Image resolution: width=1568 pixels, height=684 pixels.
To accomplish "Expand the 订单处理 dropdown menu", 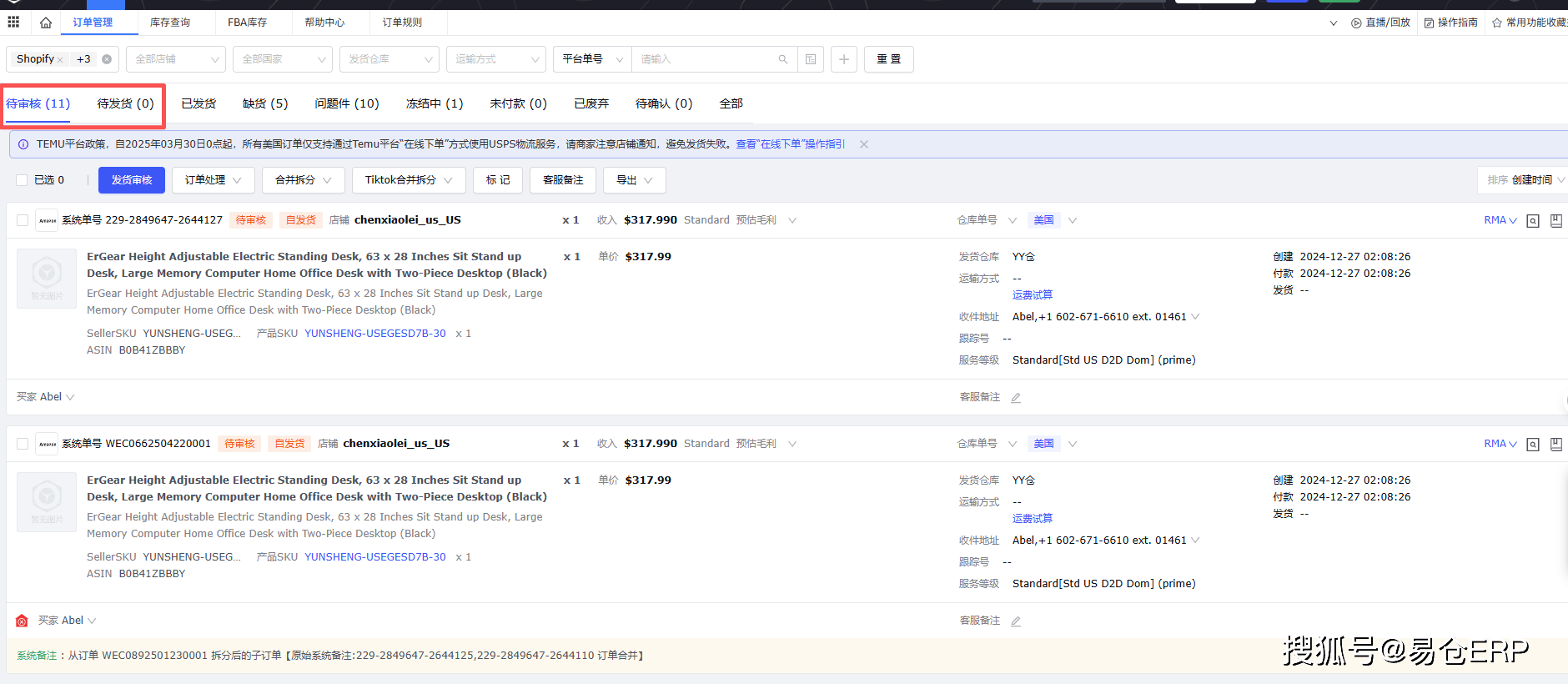I will tap(213, 180).
